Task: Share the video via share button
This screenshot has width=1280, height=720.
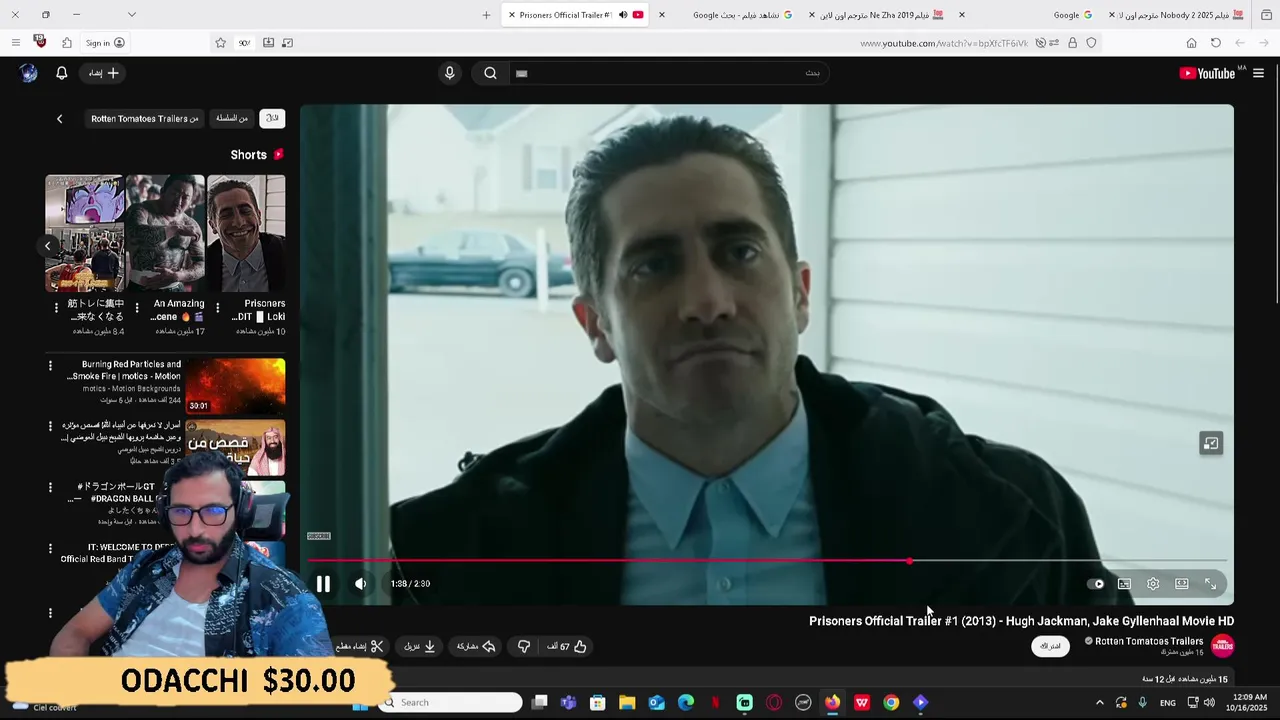Action: click(477, 647)
